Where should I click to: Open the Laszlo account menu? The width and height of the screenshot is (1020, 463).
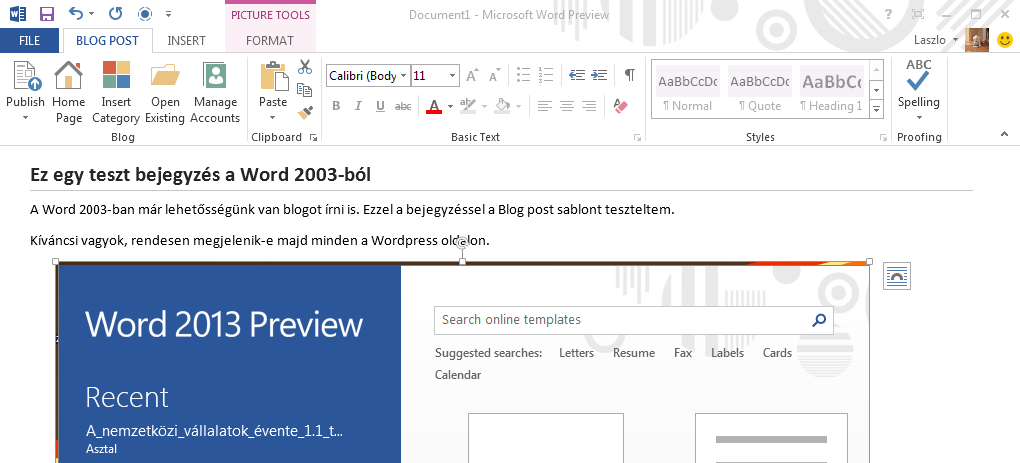click(936, 40)
